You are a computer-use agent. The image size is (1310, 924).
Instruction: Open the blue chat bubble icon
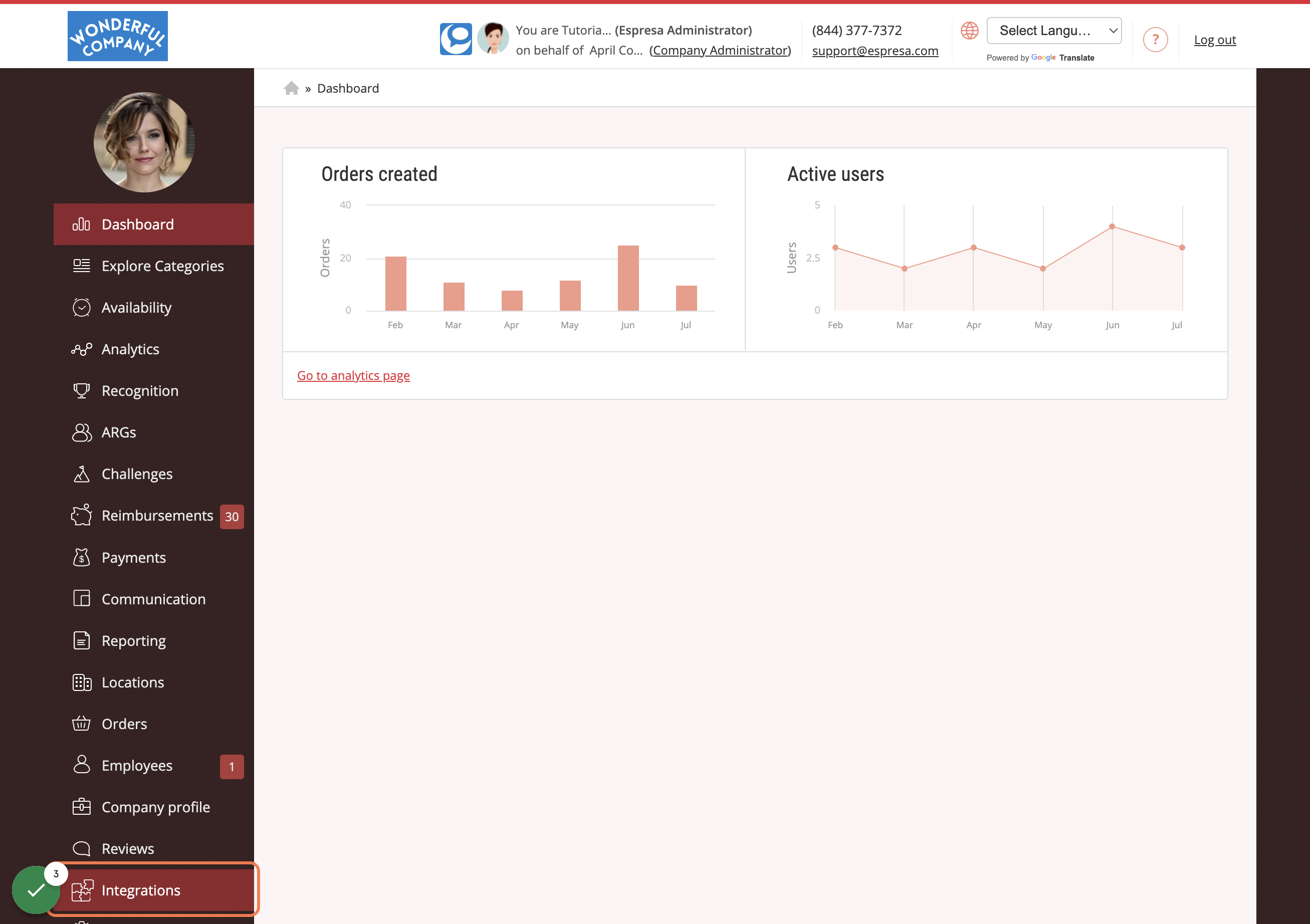coord(456,39)
